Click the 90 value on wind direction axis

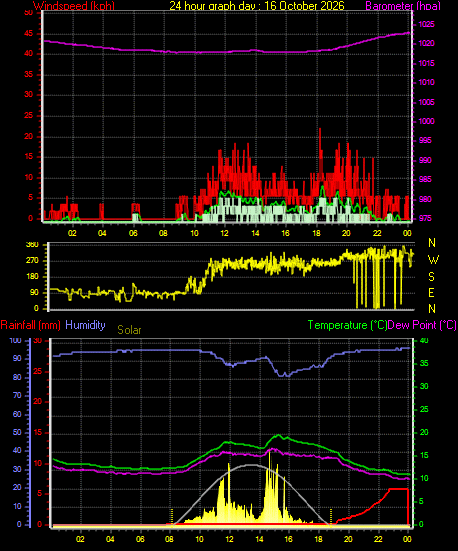click(x=34, y=293)
